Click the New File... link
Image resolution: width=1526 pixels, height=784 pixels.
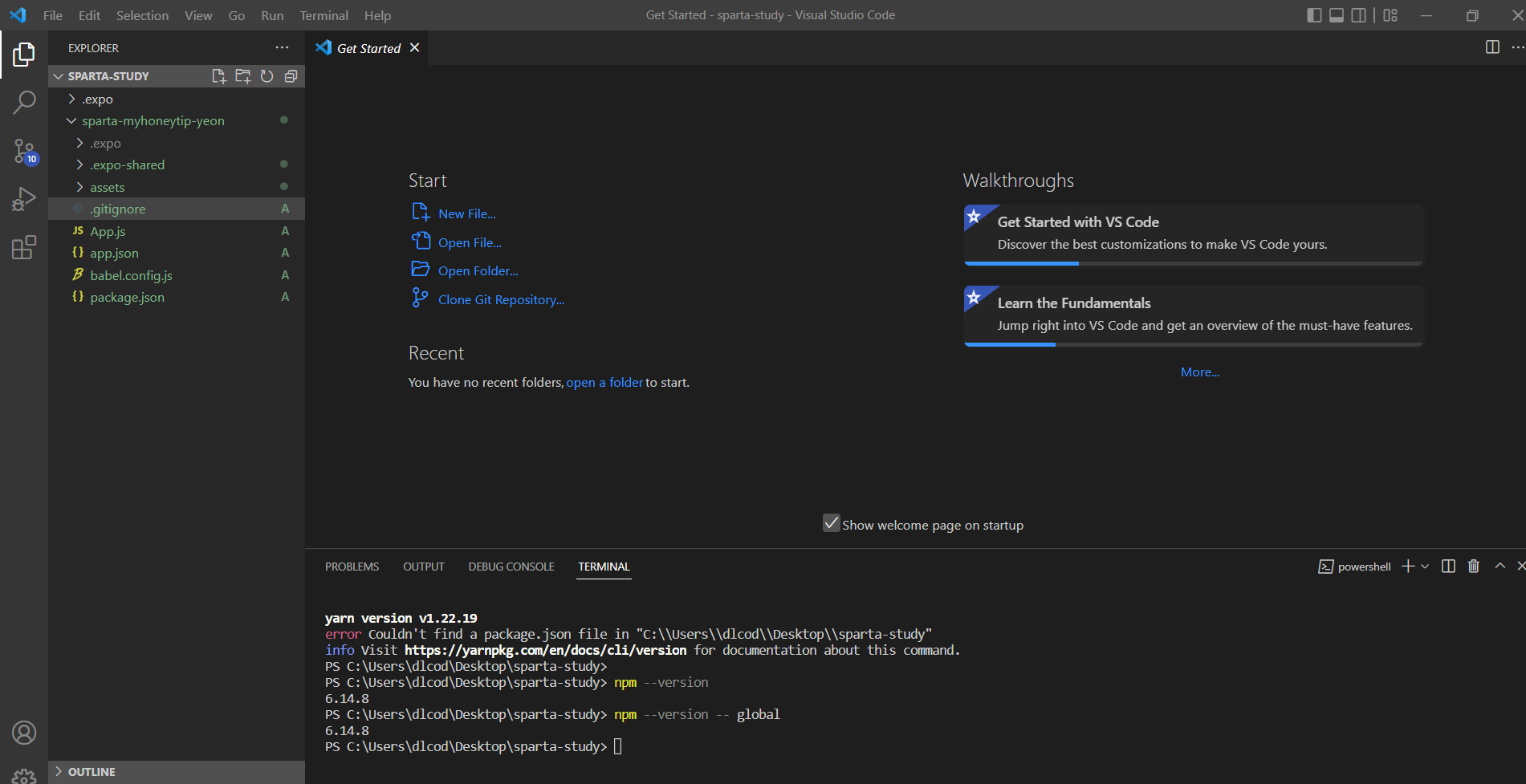coord(467,214)
